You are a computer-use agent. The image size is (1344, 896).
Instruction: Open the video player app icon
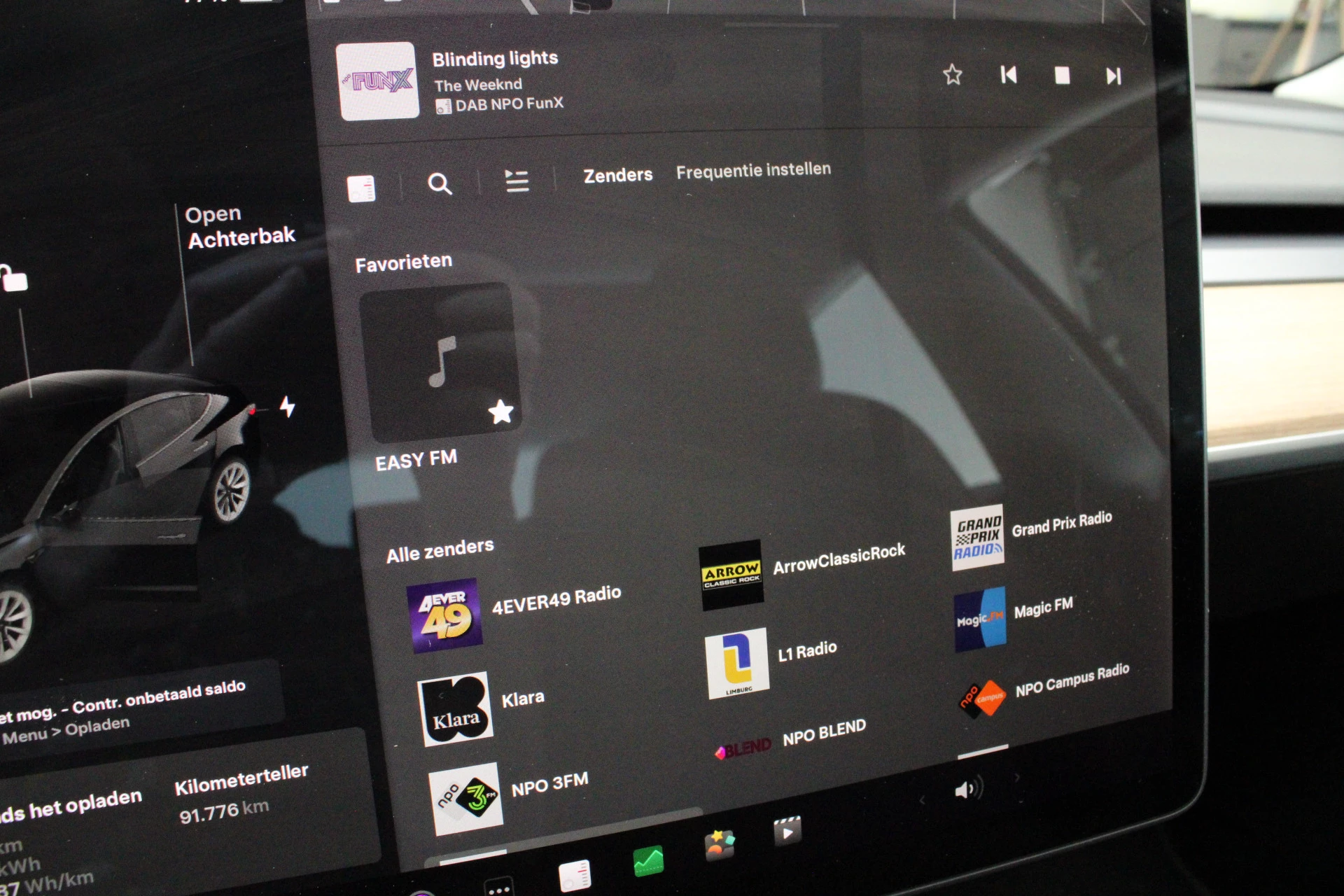click(x=787, y=832)
